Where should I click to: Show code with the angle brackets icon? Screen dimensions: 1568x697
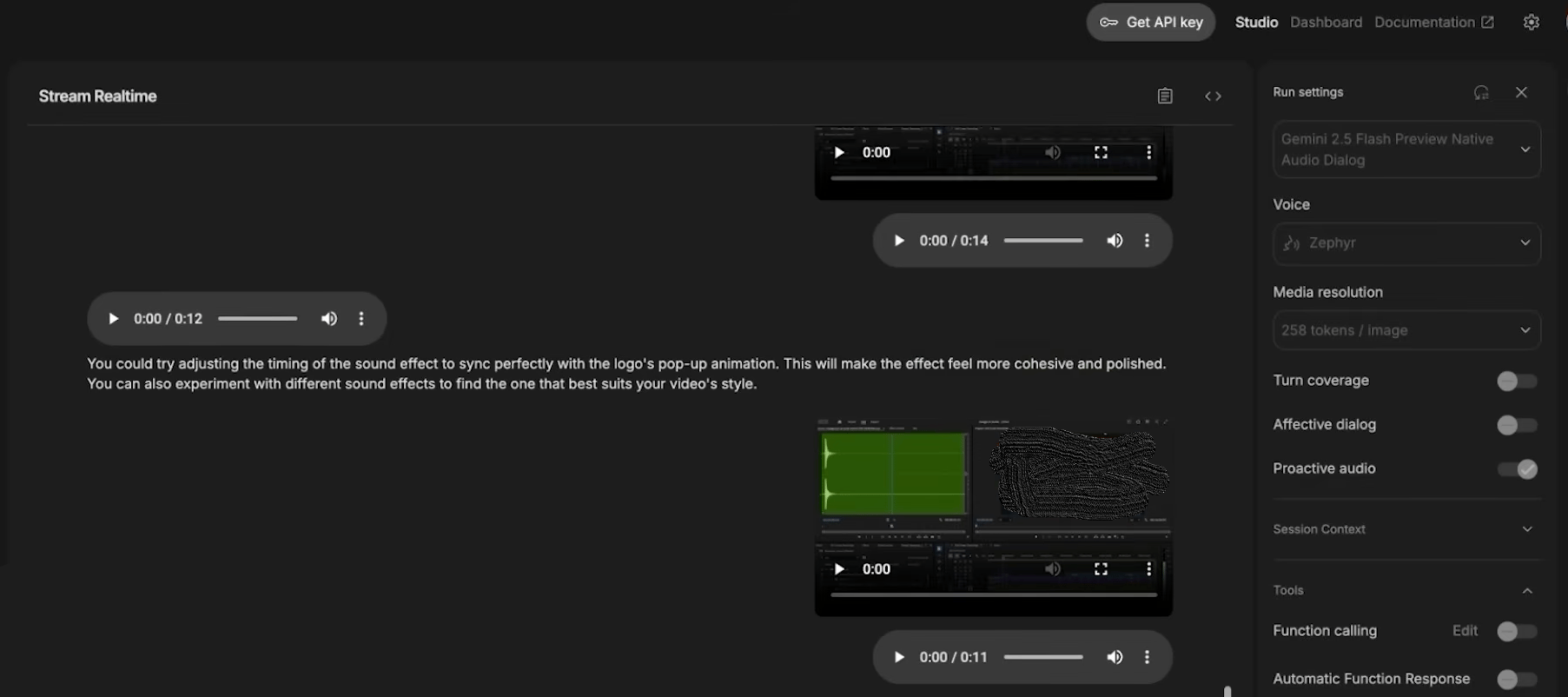point(1213,96)
